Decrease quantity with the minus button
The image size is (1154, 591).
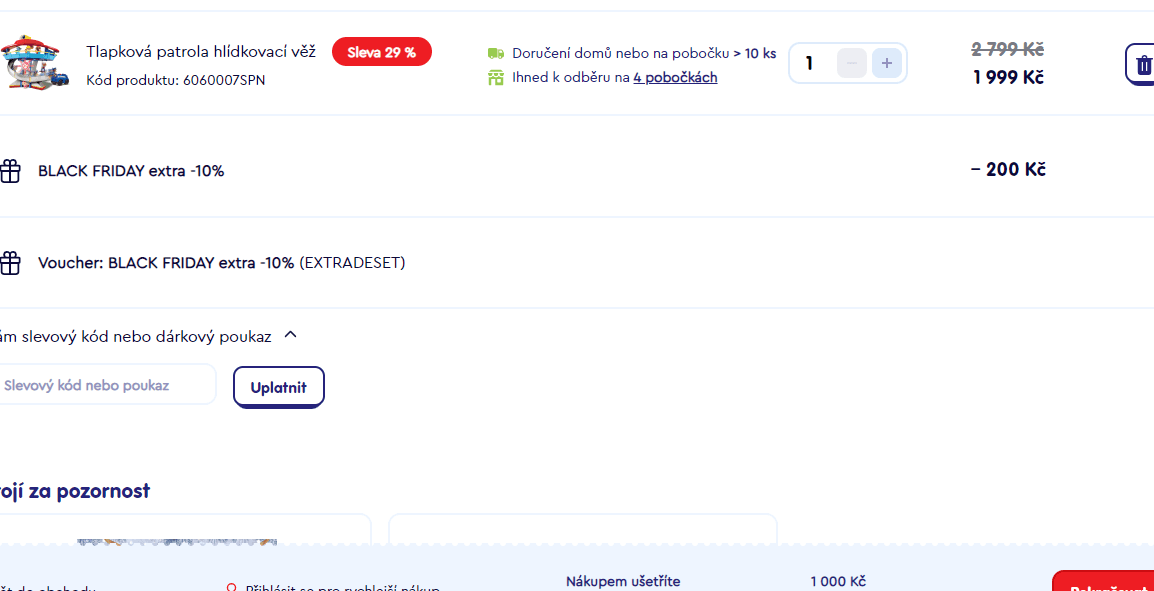(x=852, y=63)
